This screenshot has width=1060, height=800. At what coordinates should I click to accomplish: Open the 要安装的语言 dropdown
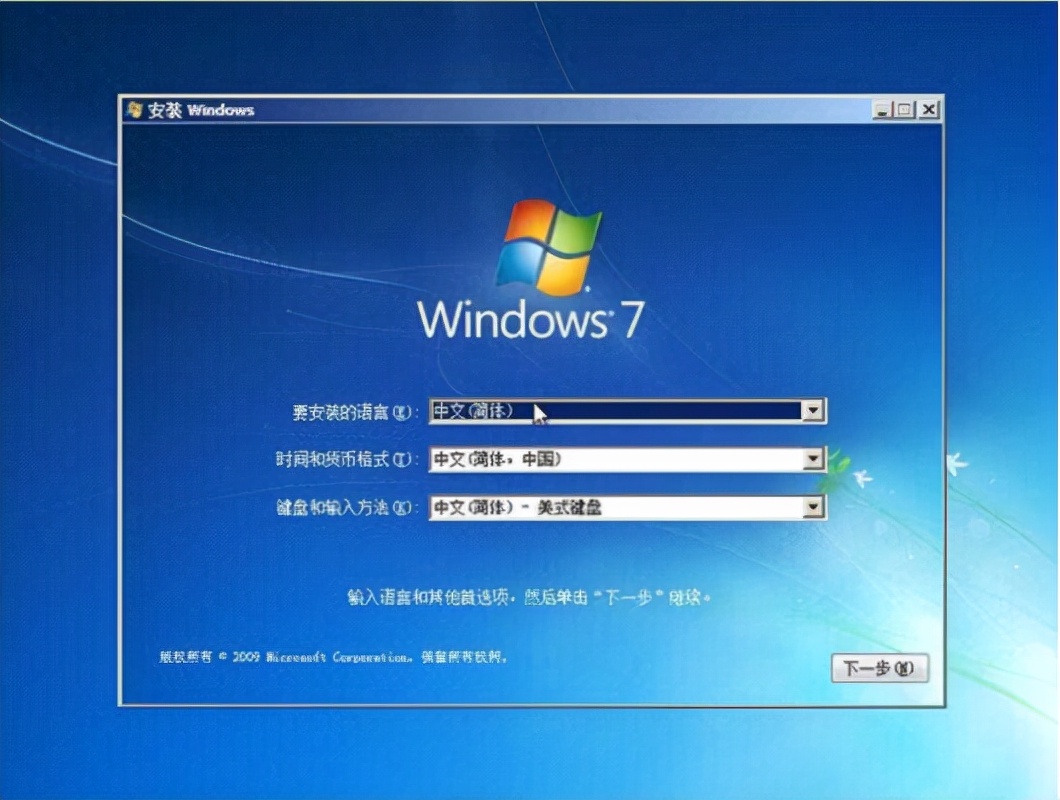[x=814, y=410]
